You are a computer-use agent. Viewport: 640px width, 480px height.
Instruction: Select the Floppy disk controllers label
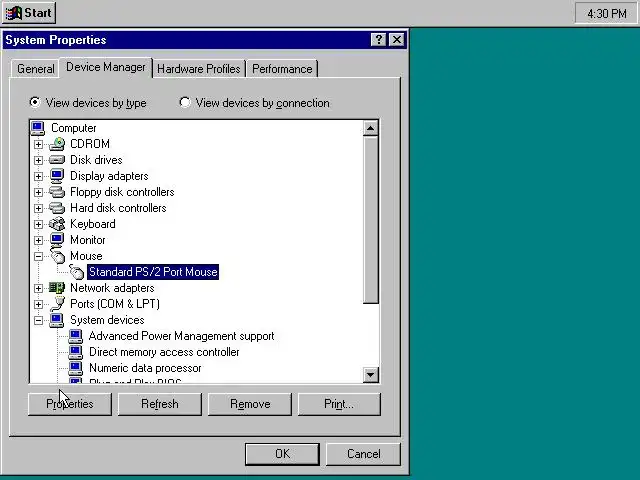point(122,192)
